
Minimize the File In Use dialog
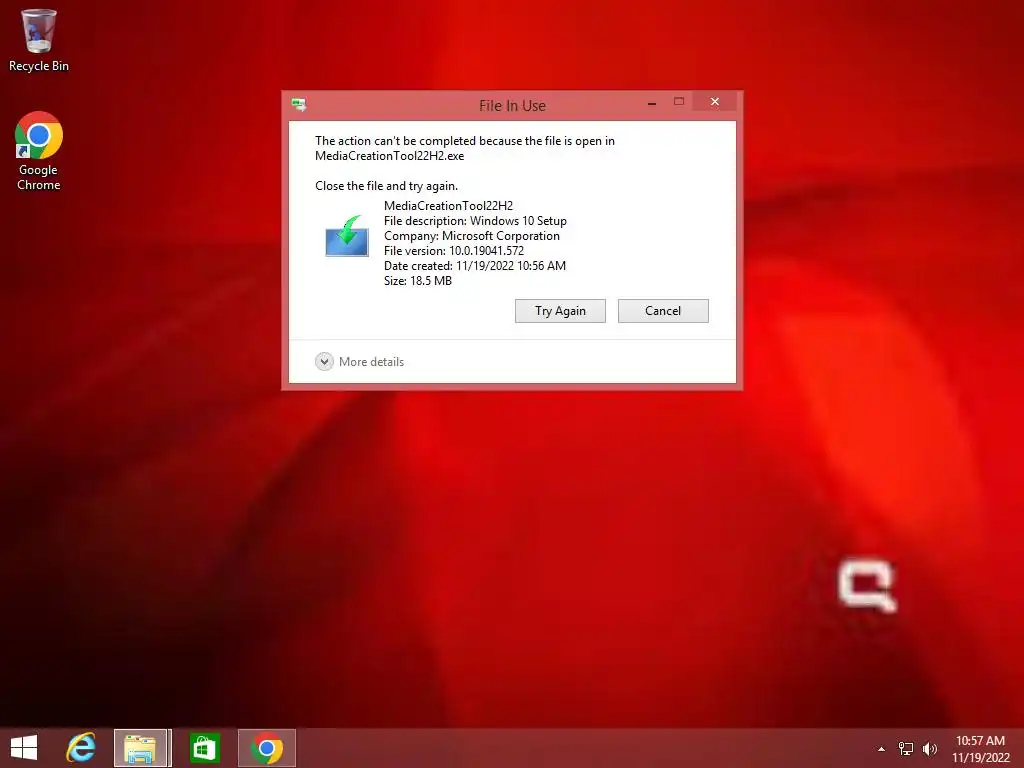652,103
